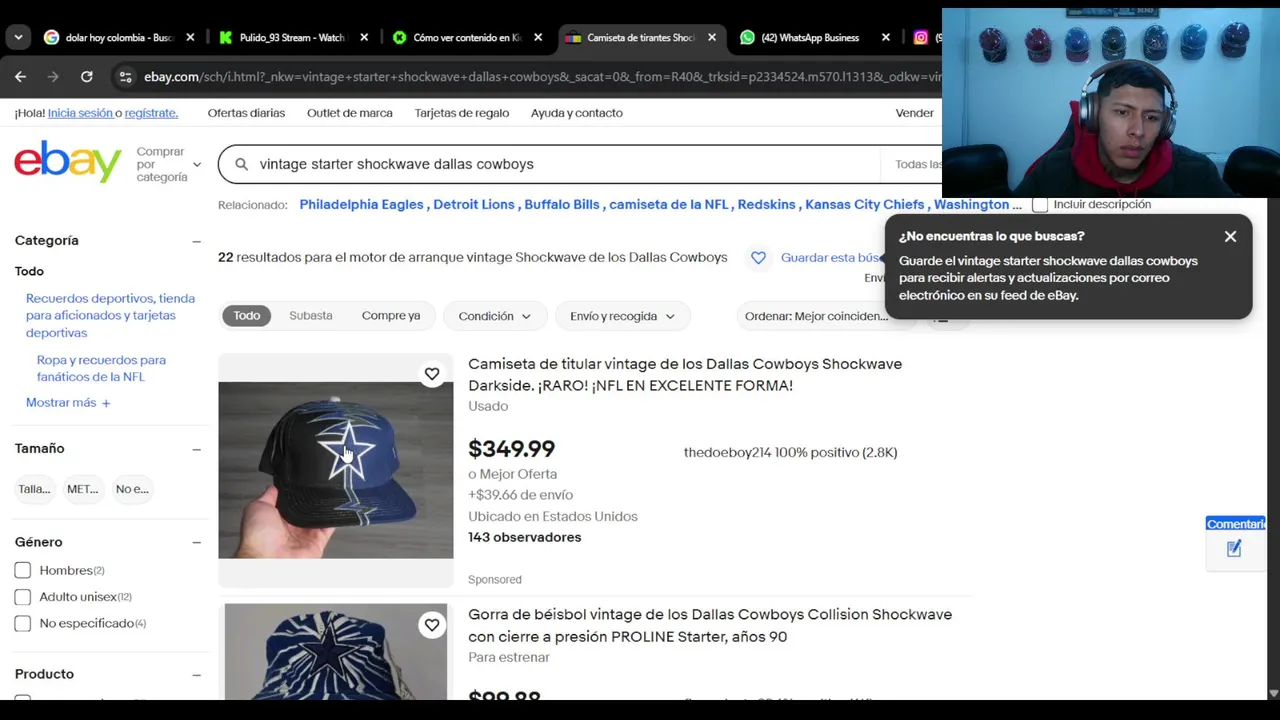1280x720 pixels.
Task: Switch to the Pulido_93 Stream tab
Action: tap(292, 37)
